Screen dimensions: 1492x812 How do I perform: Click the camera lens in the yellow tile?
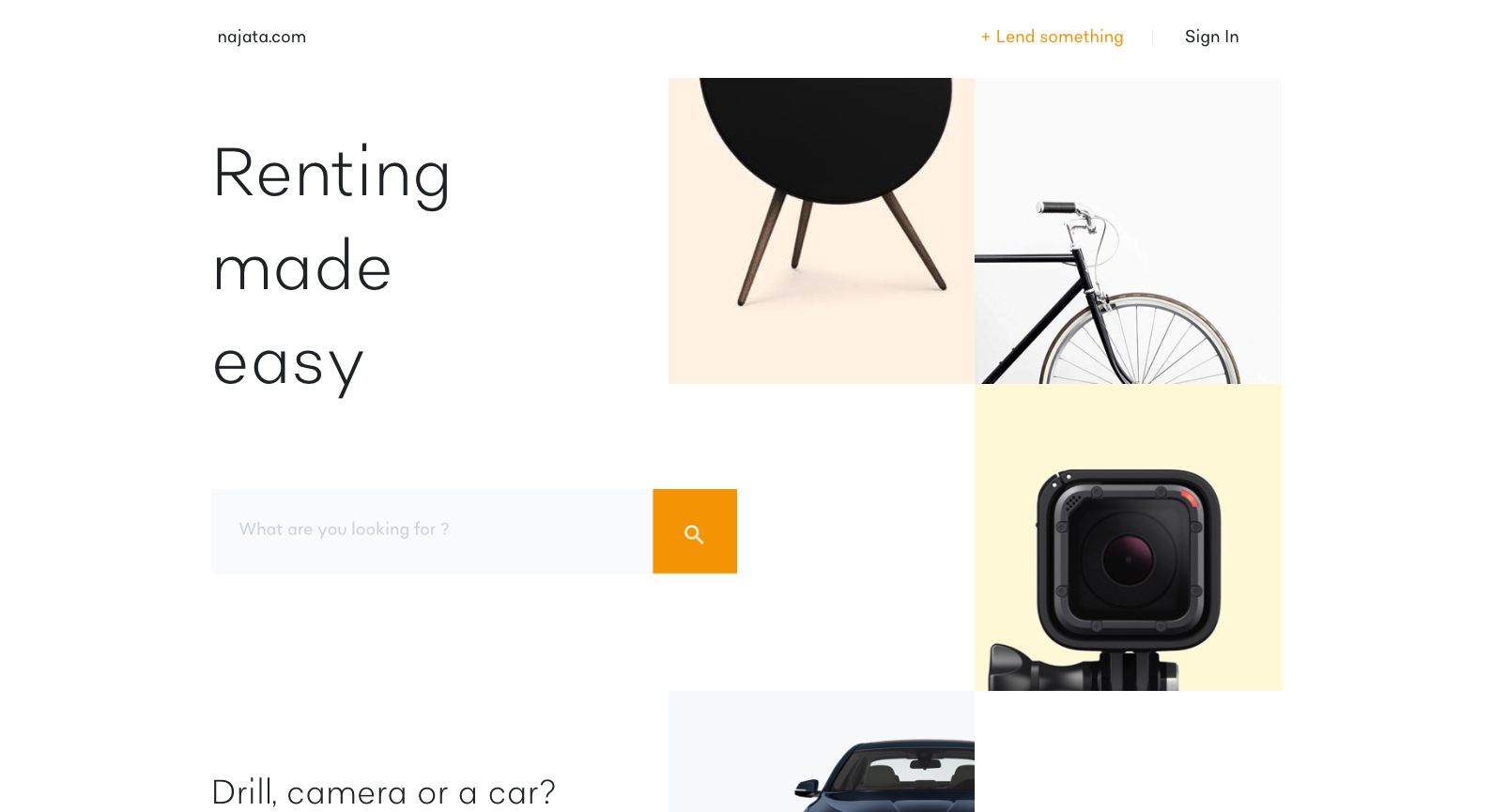pyautogui.click(x=1128, y=559)
